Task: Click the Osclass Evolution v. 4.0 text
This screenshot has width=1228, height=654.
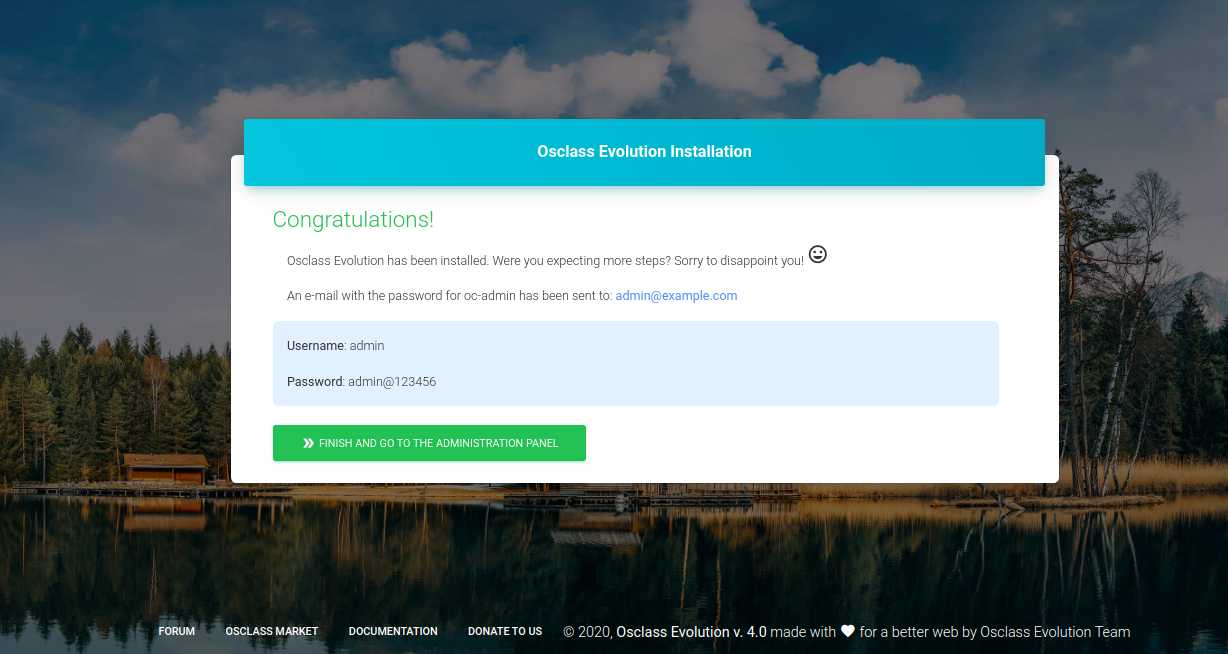Action: click(x=691, y=632)
